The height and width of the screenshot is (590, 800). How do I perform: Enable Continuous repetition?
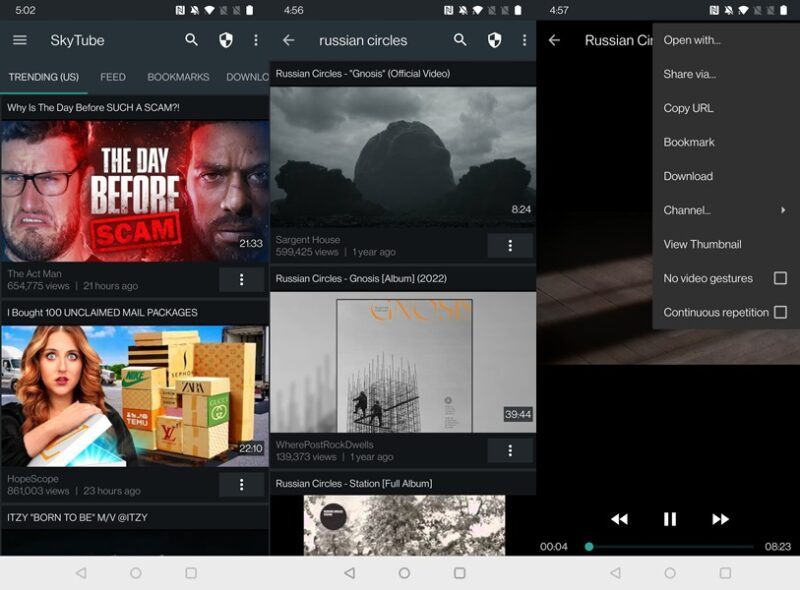click(x=782, y=312)
